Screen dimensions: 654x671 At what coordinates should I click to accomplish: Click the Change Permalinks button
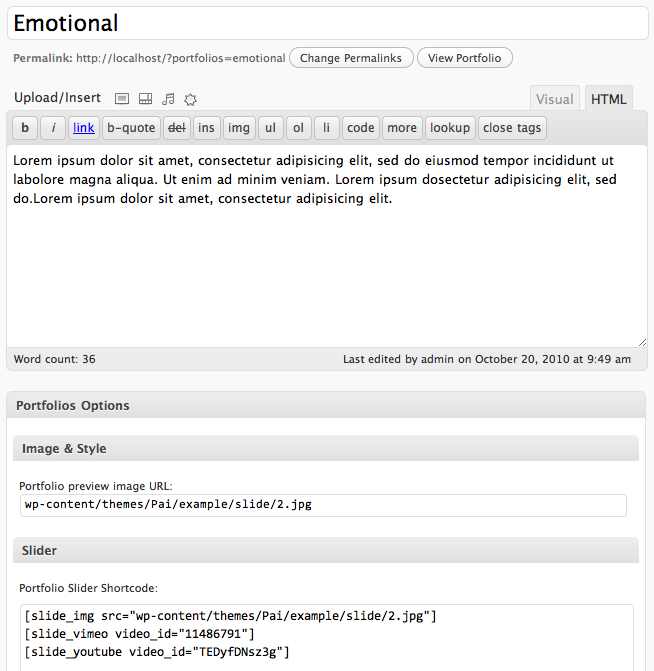(x=350, y=58)
